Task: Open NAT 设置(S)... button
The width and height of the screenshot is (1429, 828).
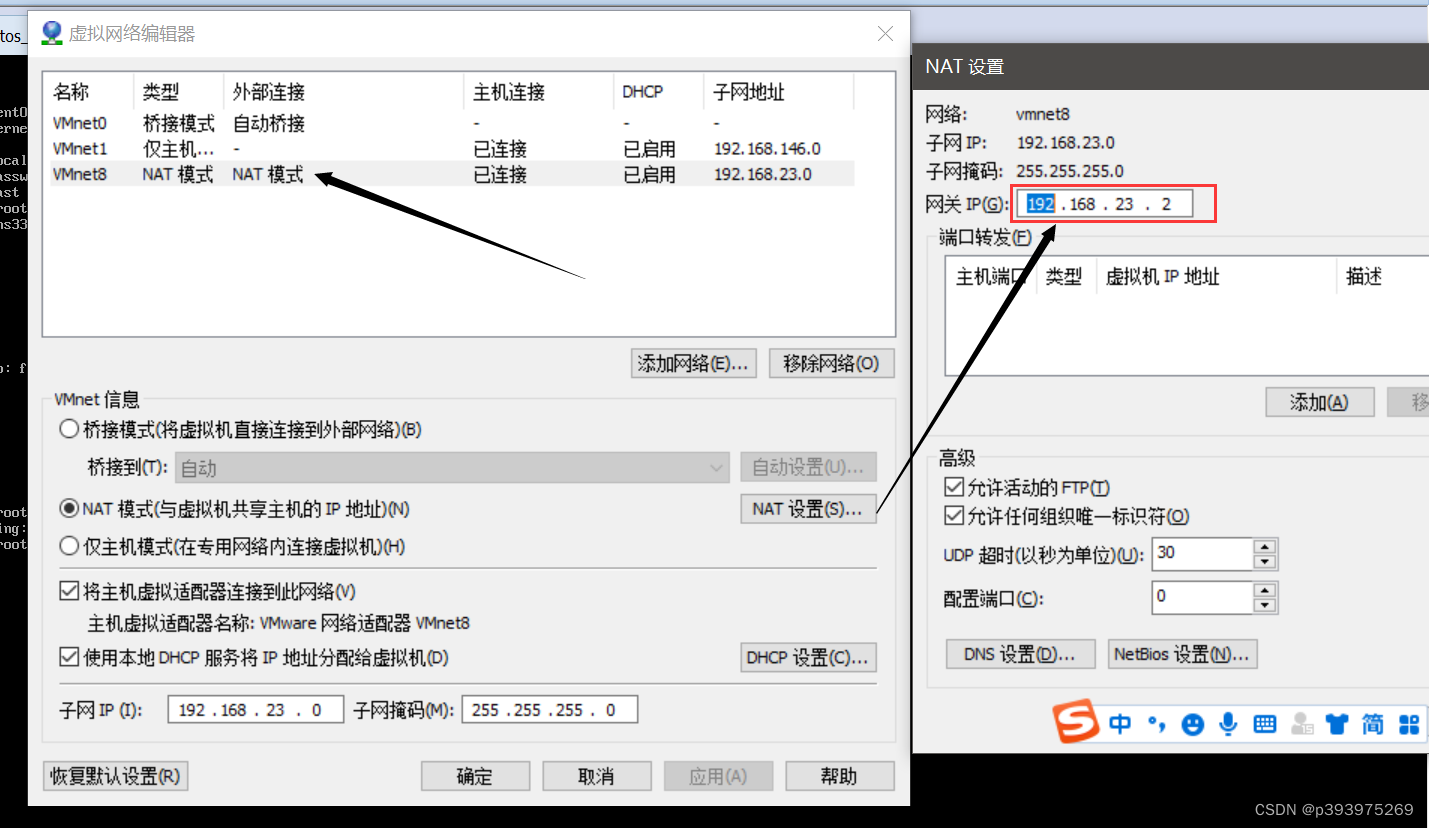Action: tap(808, 509)
